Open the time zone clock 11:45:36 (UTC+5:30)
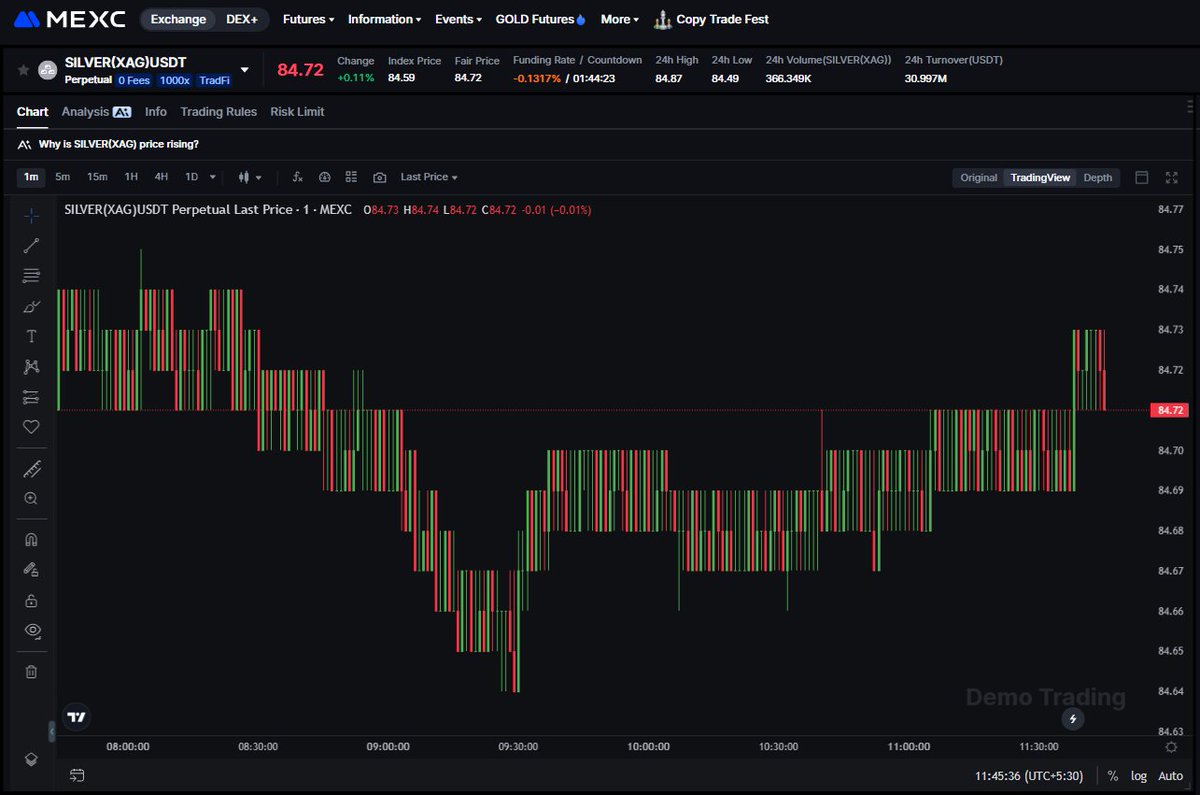 tap(1030, 776)
